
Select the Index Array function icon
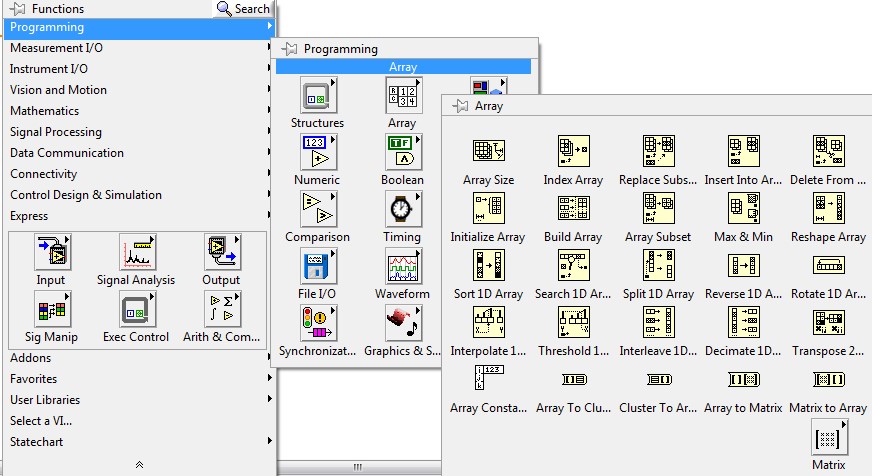click(x=573, y=151)
